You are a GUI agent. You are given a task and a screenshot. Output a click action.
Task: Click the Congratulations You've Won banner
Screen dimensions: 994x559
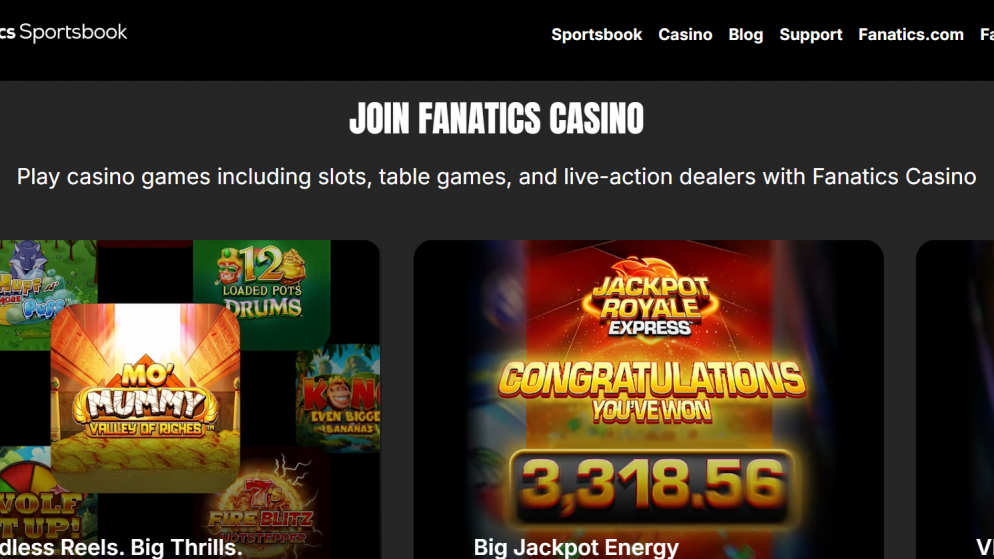pos(652,391)
